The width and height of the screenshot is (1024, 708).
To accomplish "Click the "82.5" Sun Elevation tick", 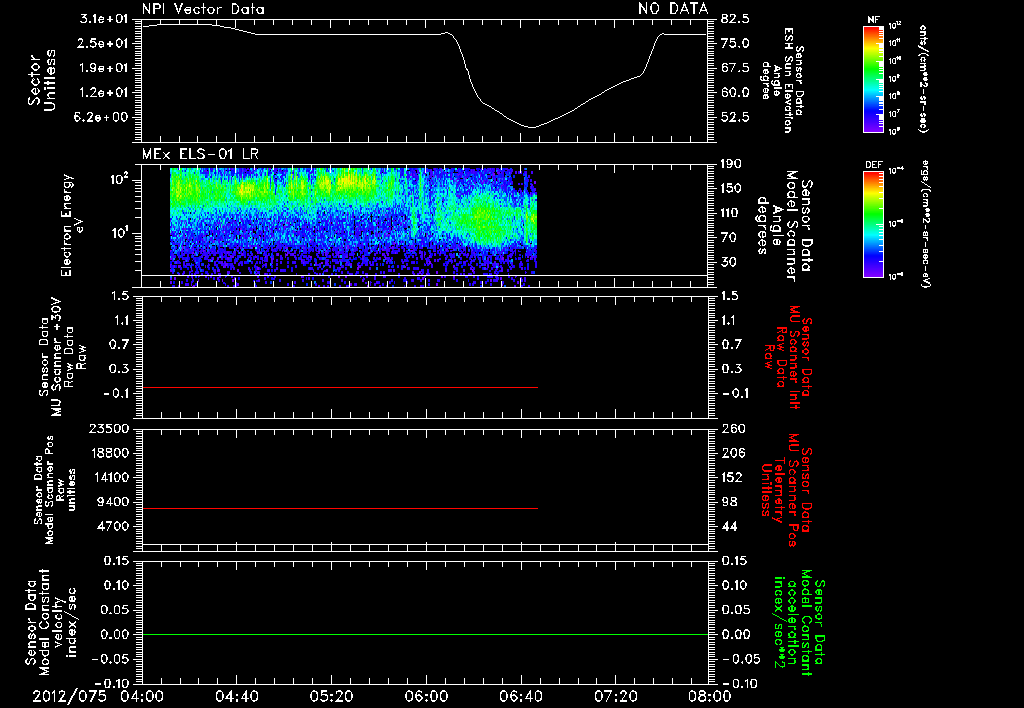I will click(735, 18).
